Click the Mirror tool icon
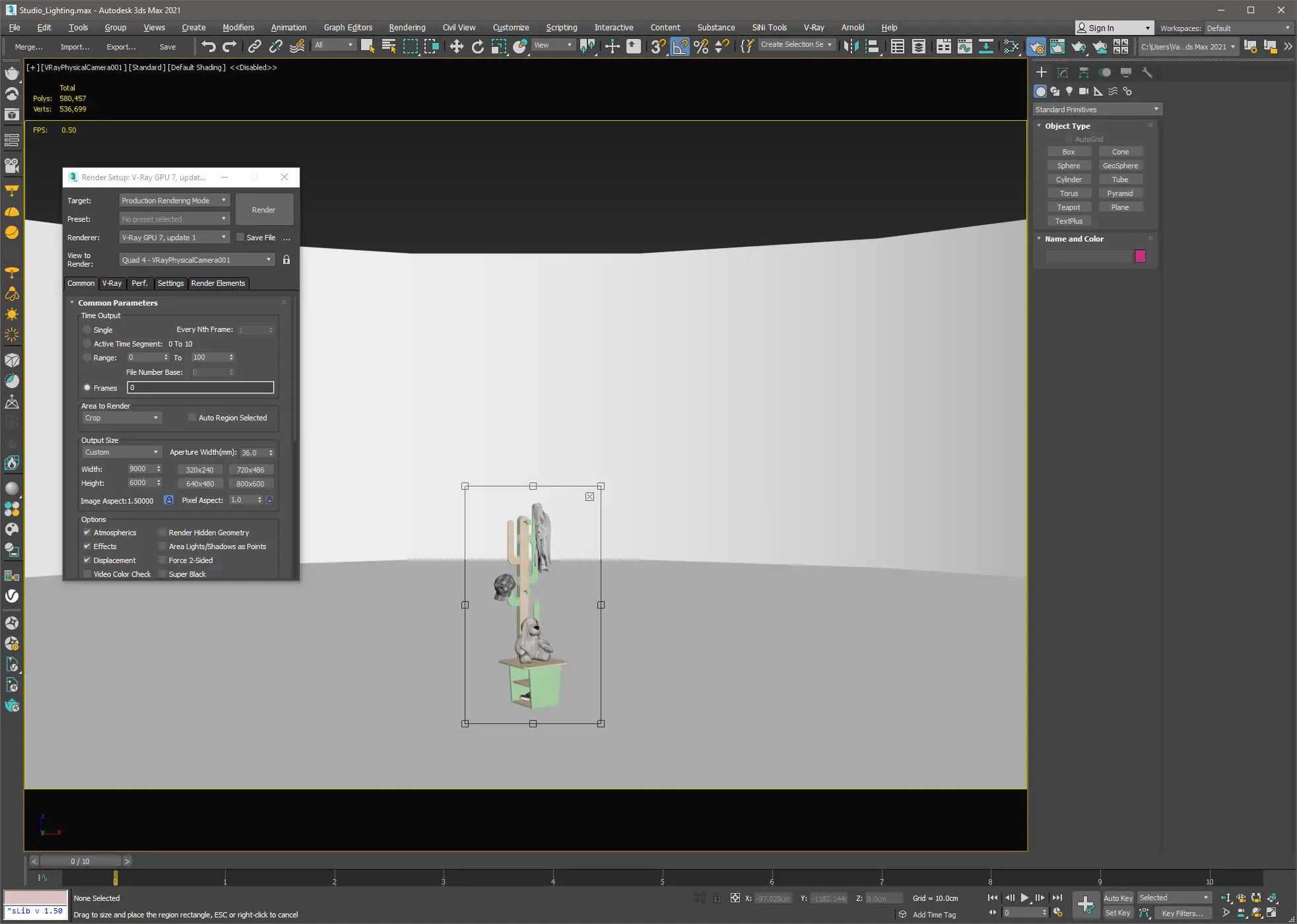 (851, 46)
